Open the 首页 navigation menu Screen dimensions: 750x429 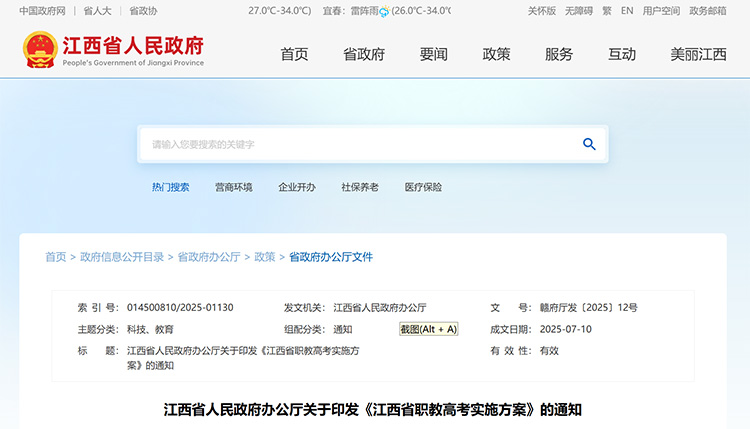click(x=294, y=55)
